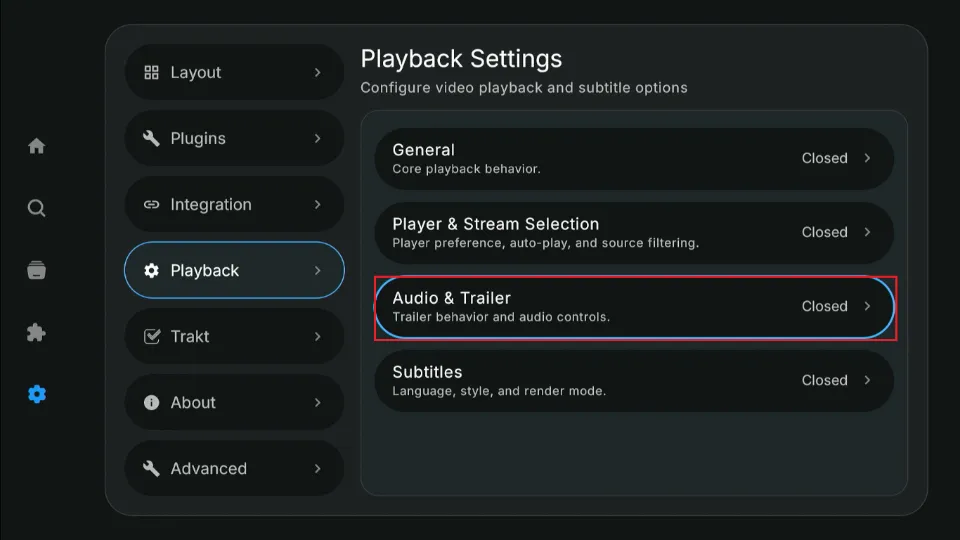Open the Library icon in sidebar
960x540 pixels.
37,270
